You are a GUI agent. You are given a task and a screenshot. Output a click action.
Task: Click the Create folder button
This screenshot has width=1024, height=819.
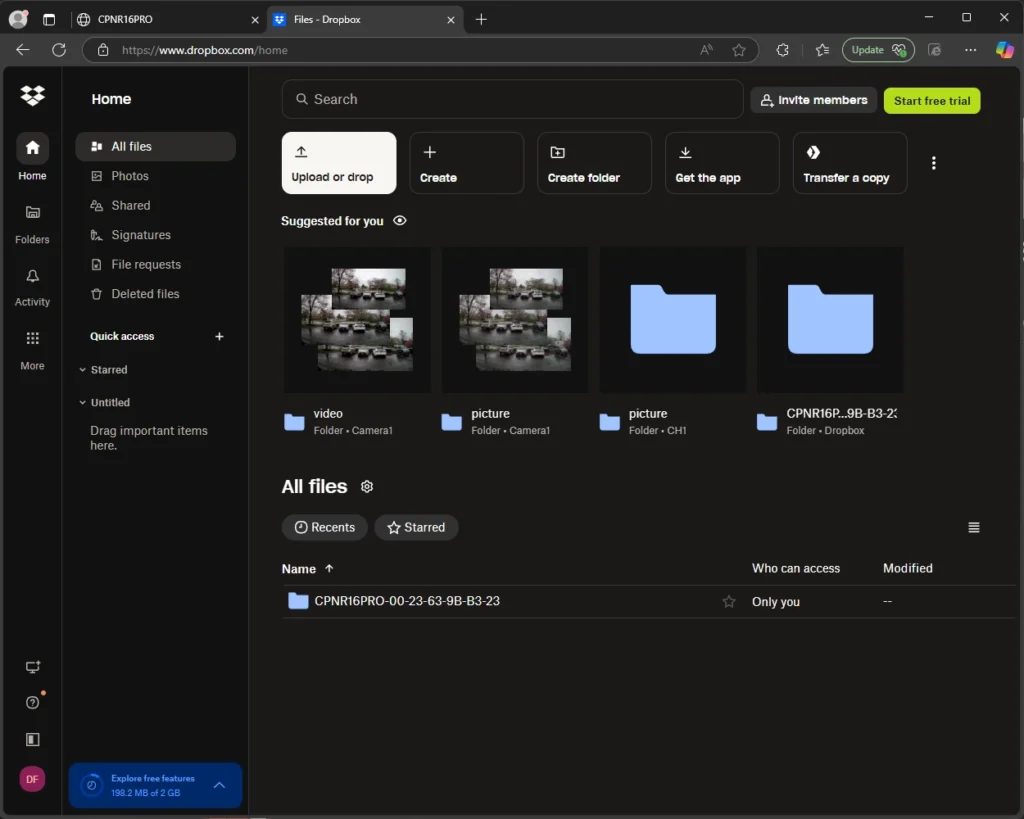click(x=594, y=163)
